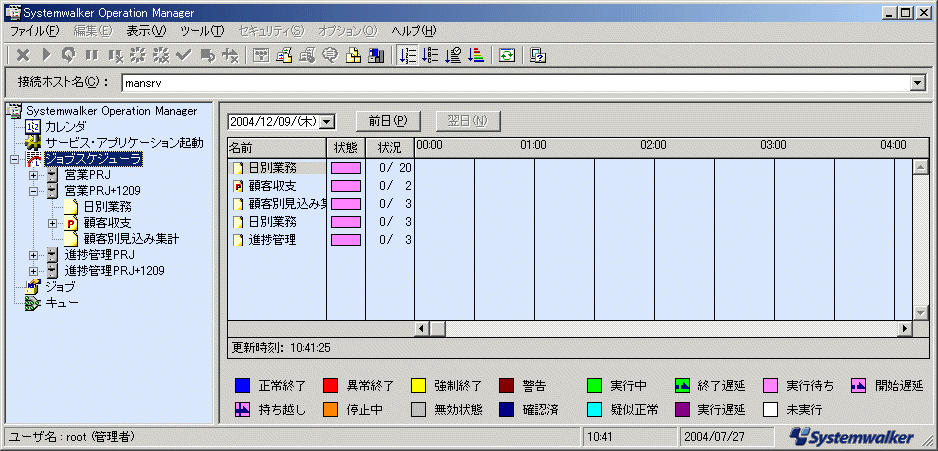938x451 pixels.
Task: Sort by numeric order toolbar icon
Action: (x=407, y=56)
